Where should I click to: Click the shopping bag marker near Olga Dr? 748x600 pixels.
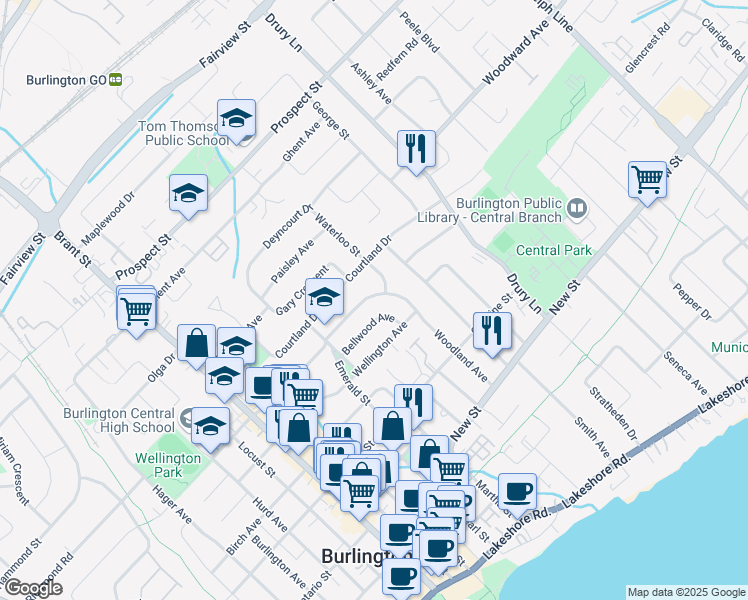click(196, 345)
